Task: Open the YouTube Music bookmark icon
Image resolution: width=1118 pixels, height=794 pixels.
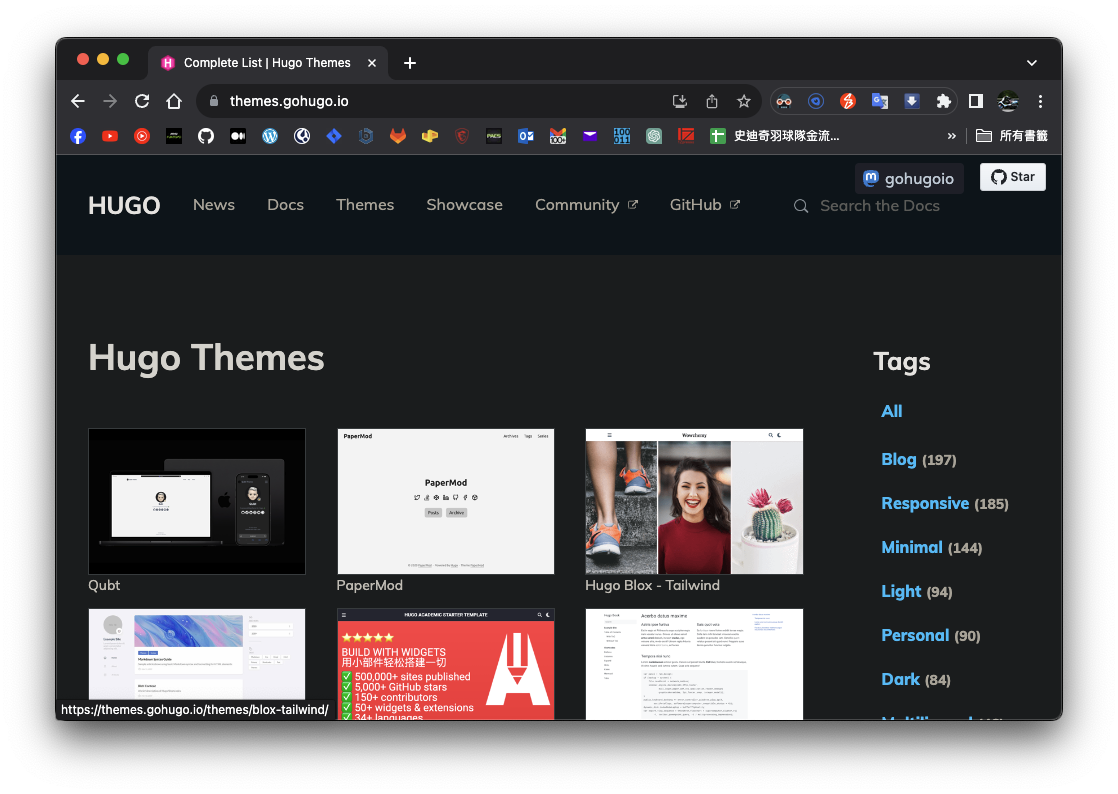Action: [x=142, y=136]
